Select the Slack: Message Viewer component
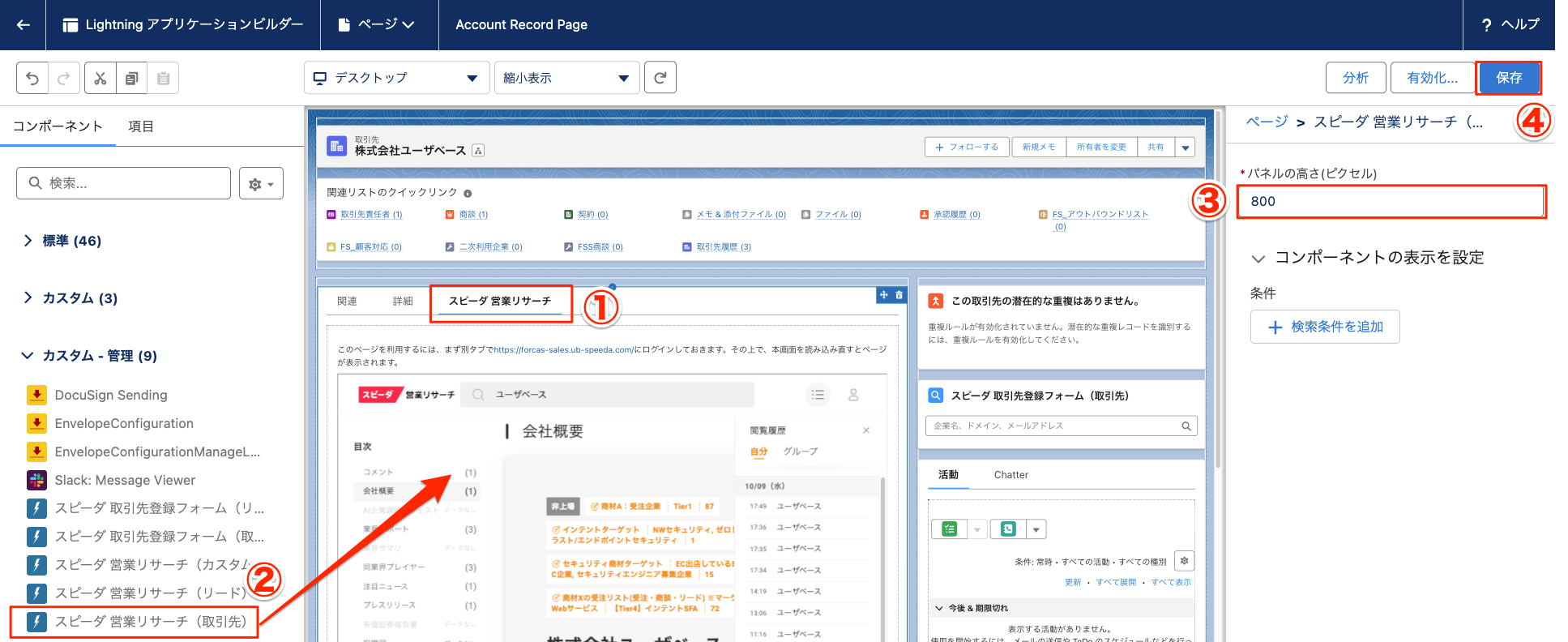This screenshot has width=1568, height=642. [x=125, y=480]
